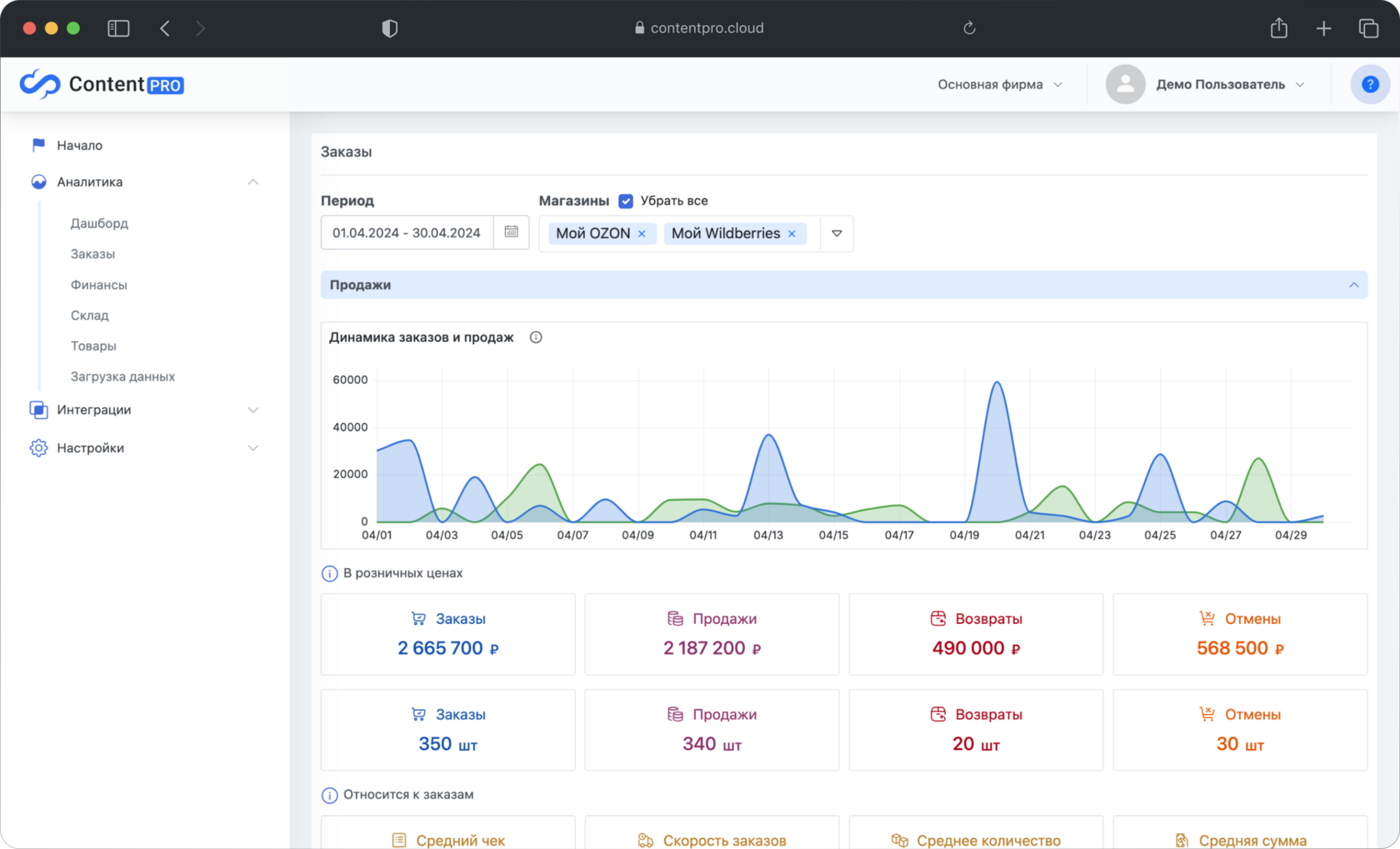Click the ContentPRO logo
1400x849 pixels.
click(x=102, y=84)
